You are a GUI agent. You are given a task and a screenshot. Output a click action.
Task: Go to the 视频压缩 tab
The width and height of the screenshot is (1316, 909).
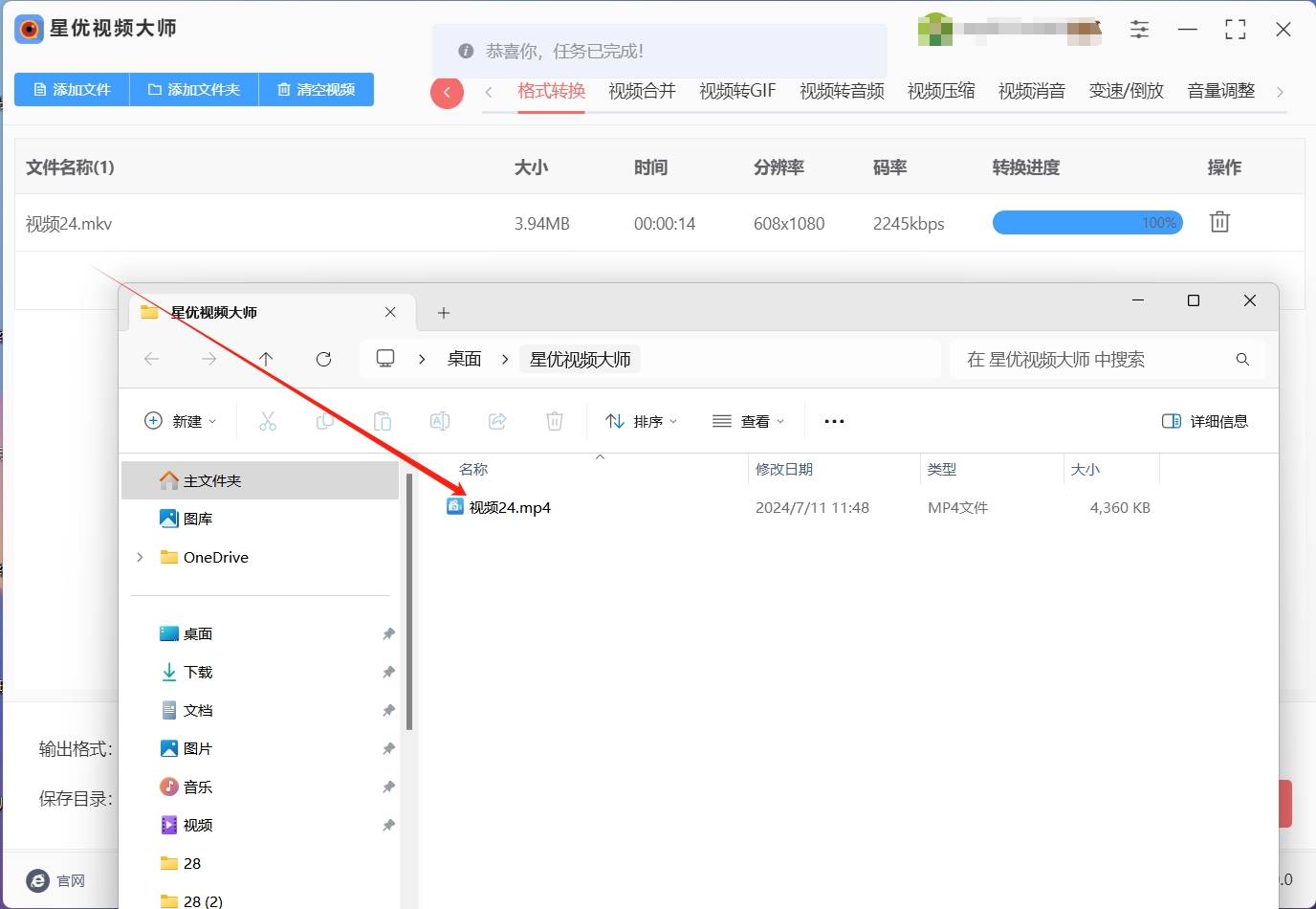point(941,91)
